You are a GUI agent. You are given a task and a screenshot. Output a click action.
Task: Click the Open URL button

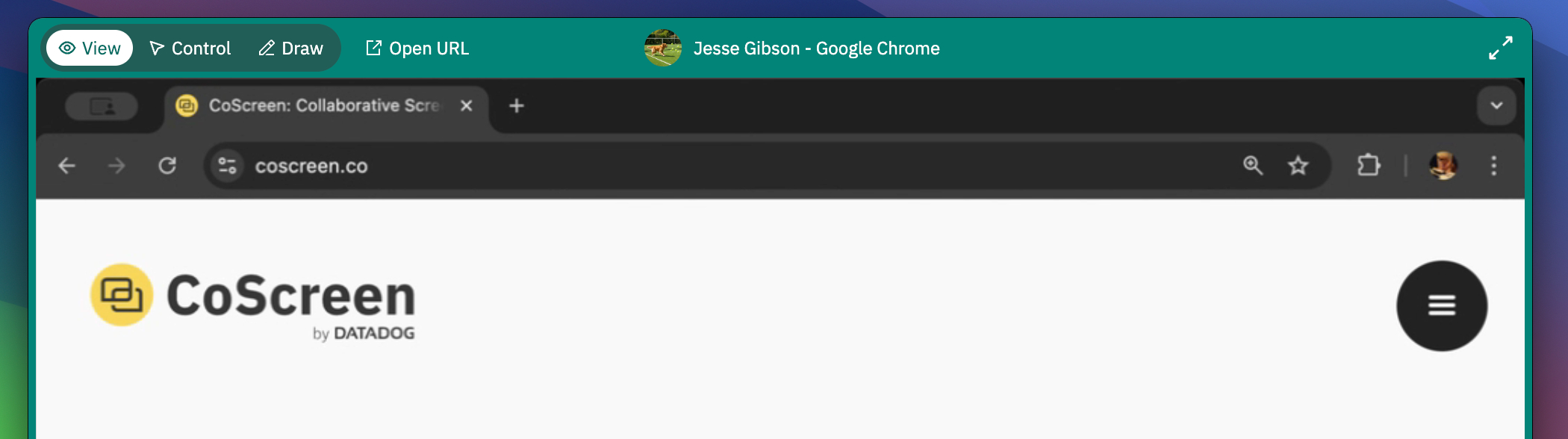417,49
